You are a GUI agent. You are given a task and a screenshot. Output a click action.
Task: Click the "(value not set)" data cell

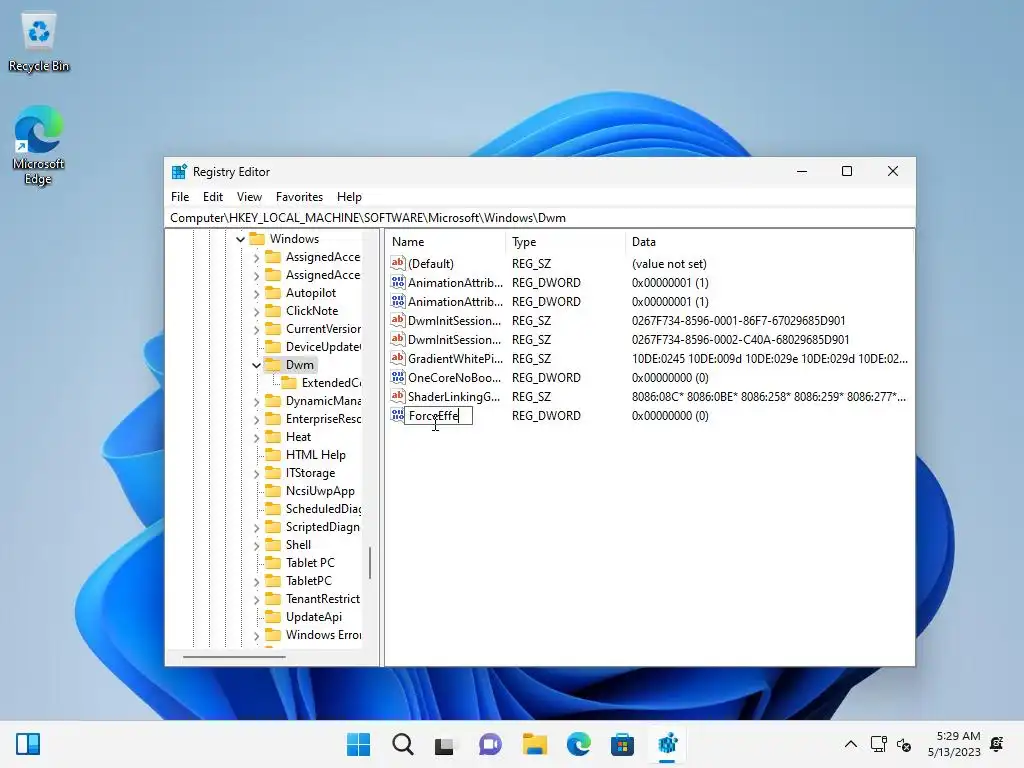(x=669, y=264)
